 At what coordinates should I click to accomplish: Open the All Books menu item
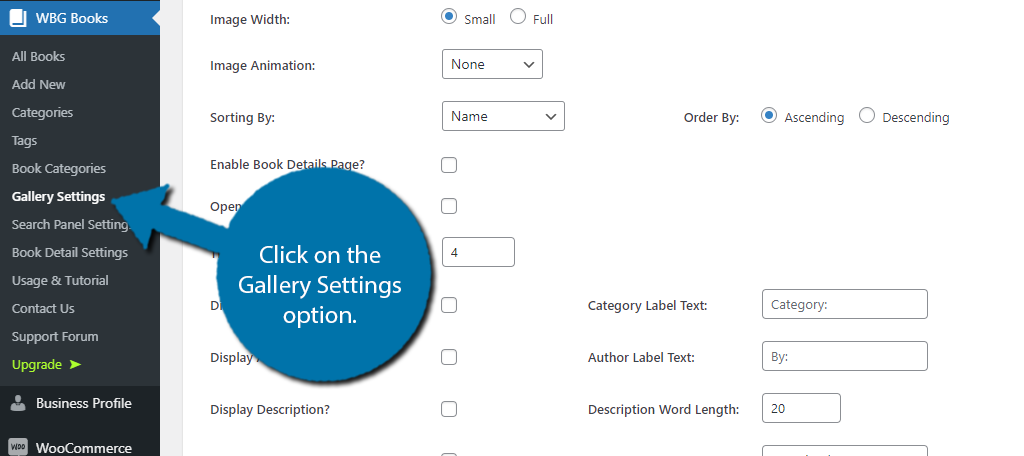39,56
